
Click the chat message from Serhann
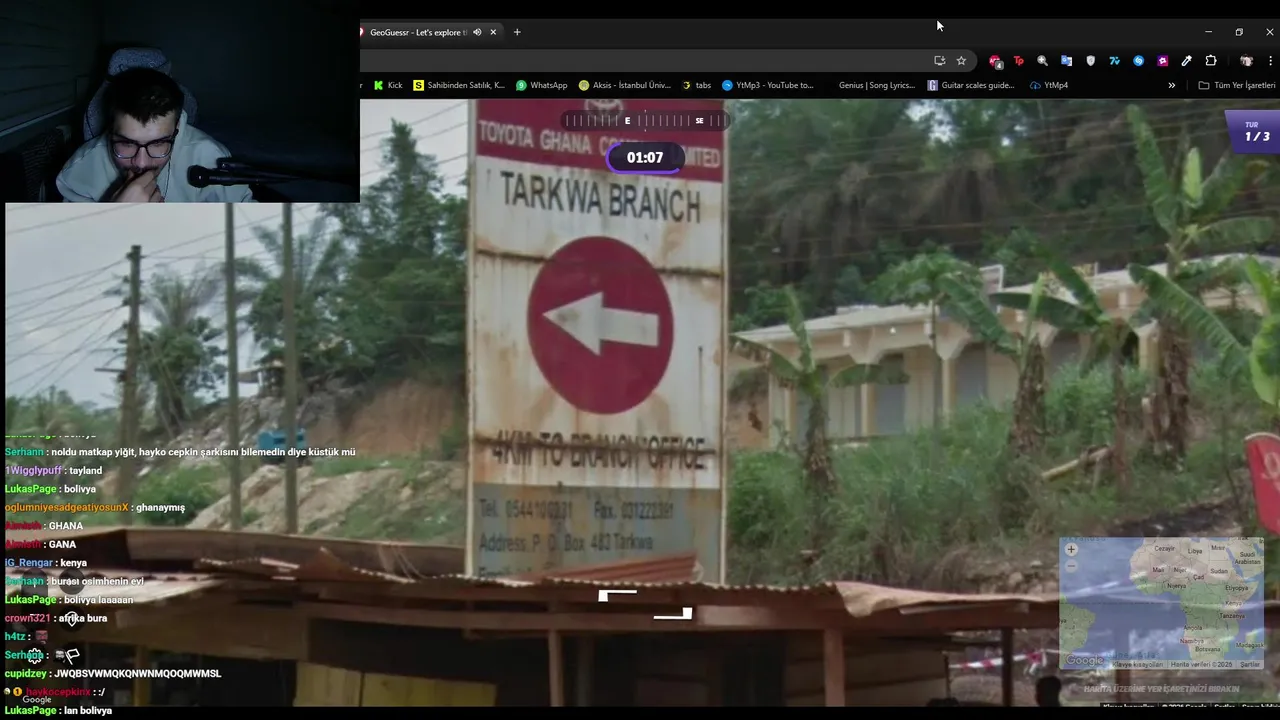coord(180,452)
